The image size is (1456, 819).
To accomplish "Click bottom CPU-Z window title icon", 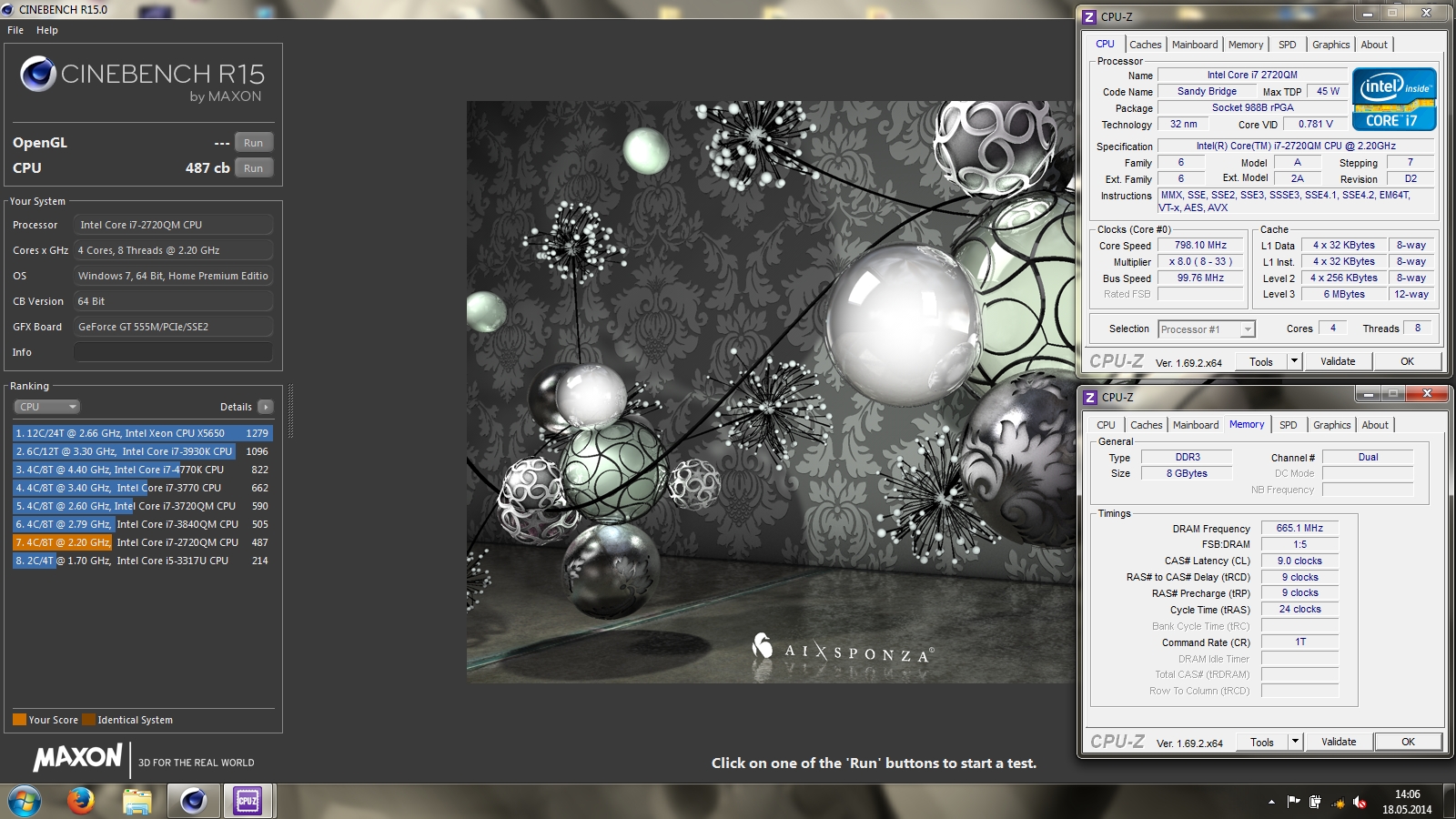I will [1090, 397].
